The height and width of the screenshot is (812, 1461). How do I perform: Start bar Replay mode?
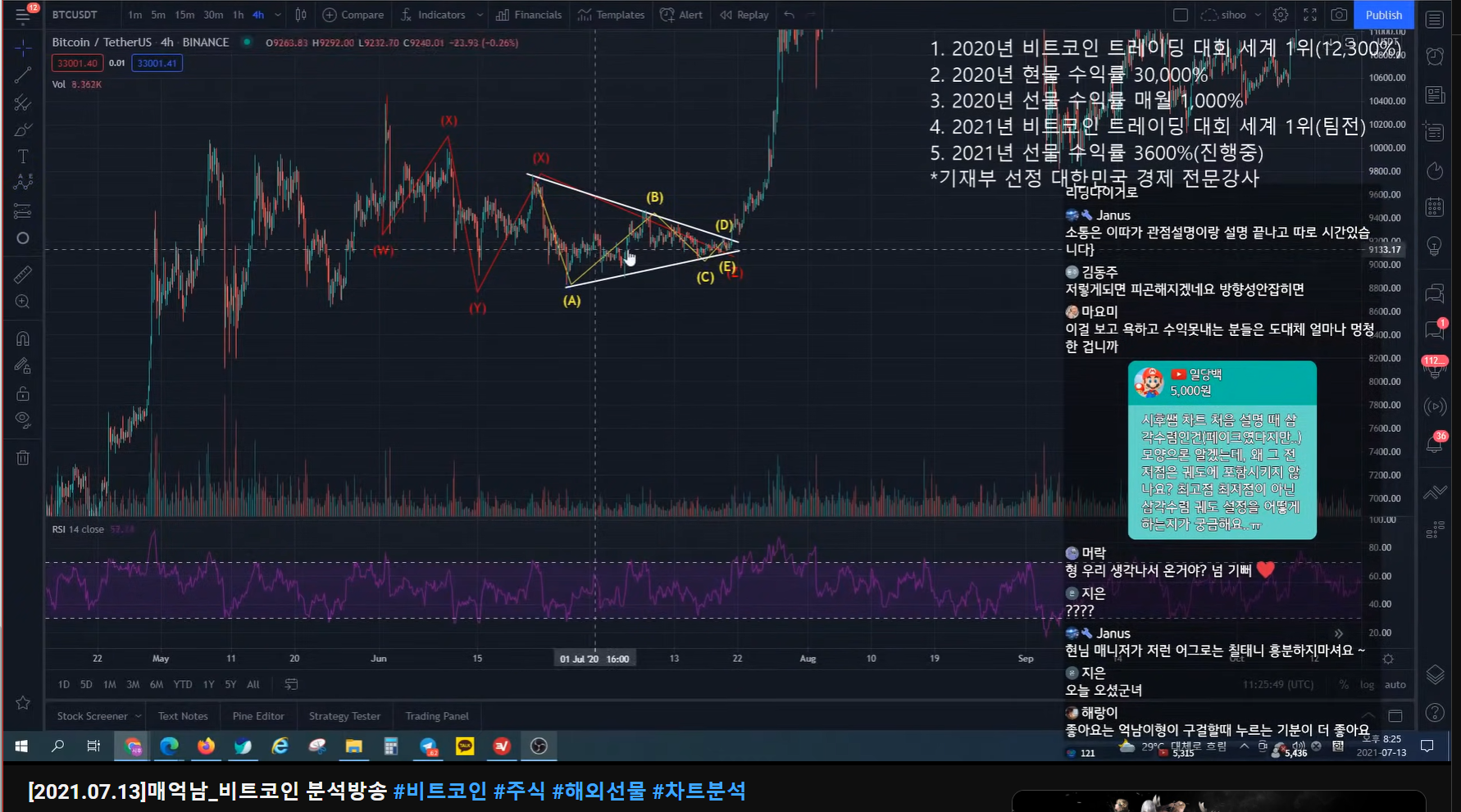(x=744, y=15)
